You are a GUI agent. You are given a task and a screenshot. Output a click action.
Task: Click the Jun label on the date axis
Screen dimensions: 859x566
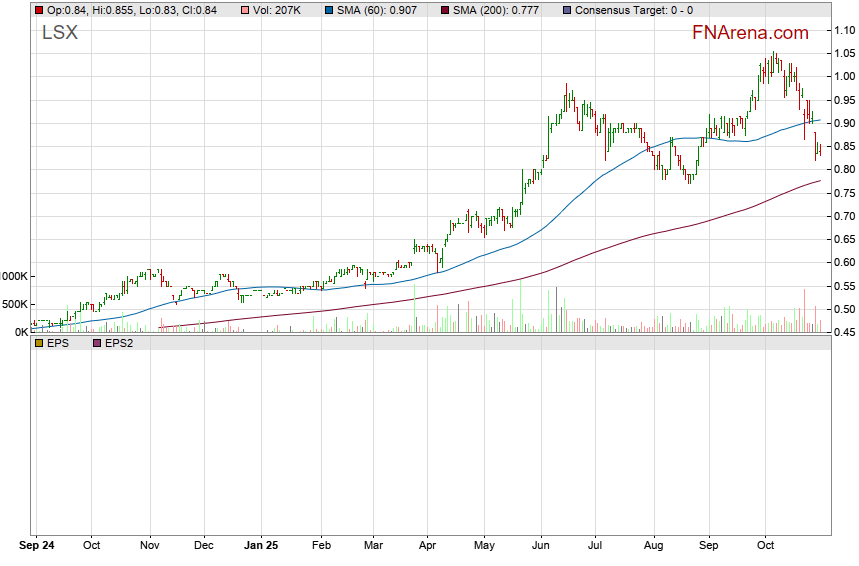tap(541, 547)
